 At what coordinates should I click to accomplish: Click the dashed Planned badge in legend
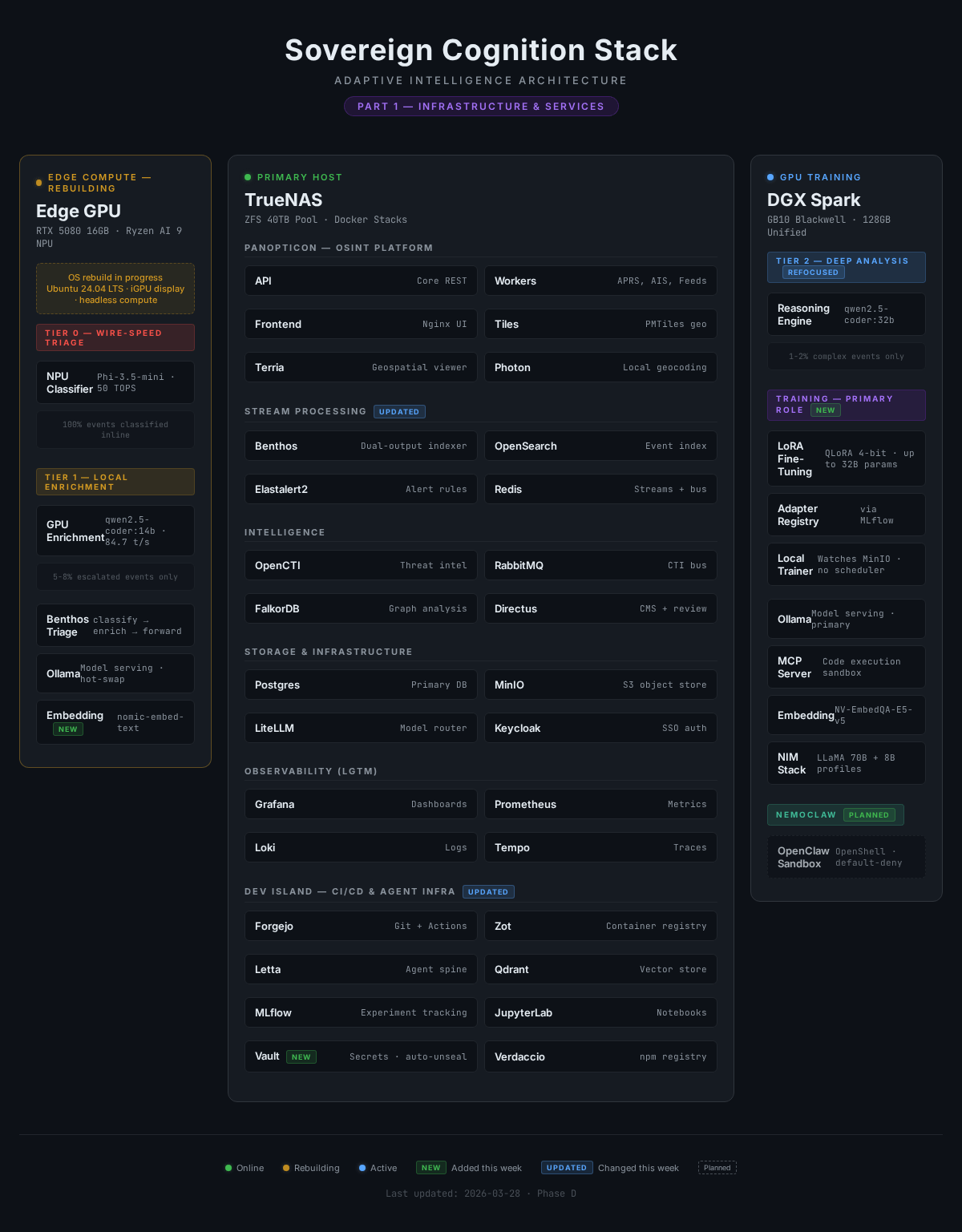tap(717, 1168)
